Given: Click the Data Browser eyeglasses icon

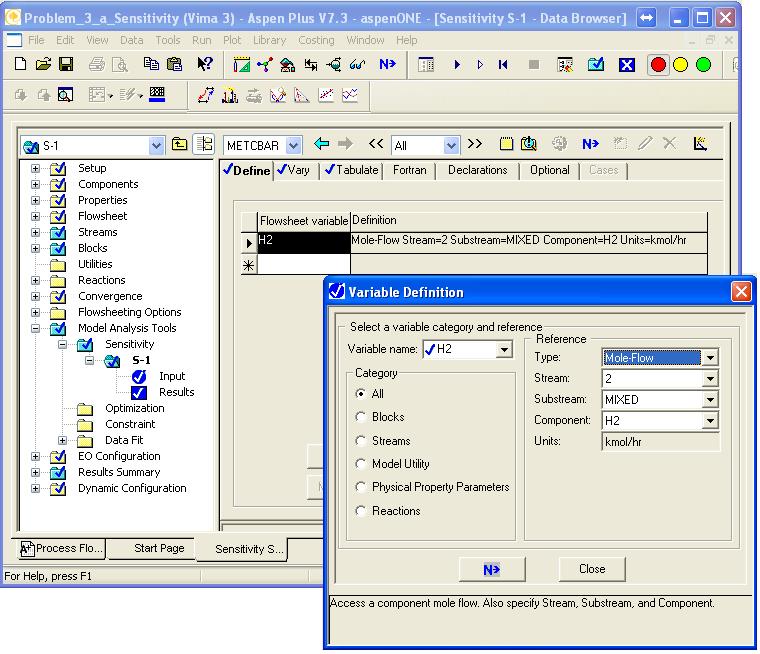Looking at the screenshot, I should pyautogui.click(x=358, y=64).
